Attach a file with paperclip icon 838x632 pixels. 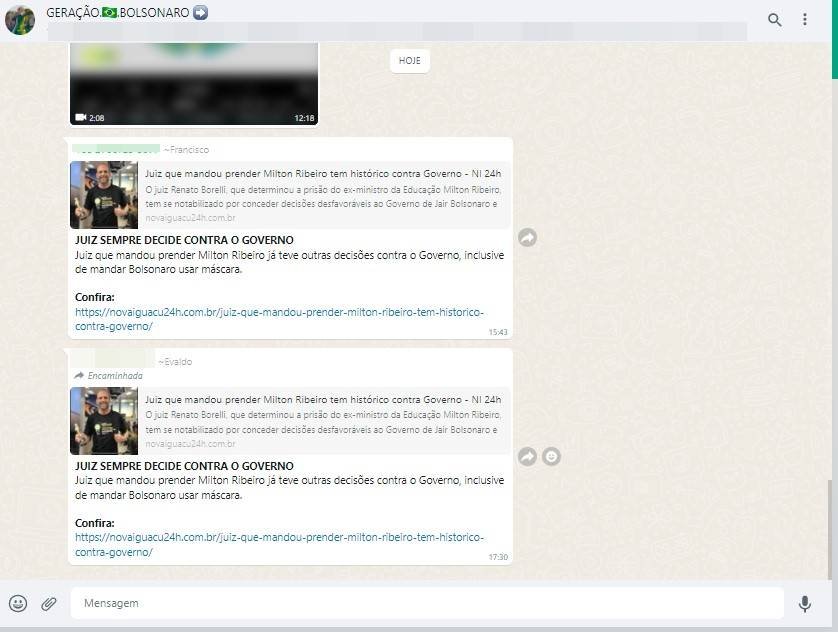tap(49, 604)
